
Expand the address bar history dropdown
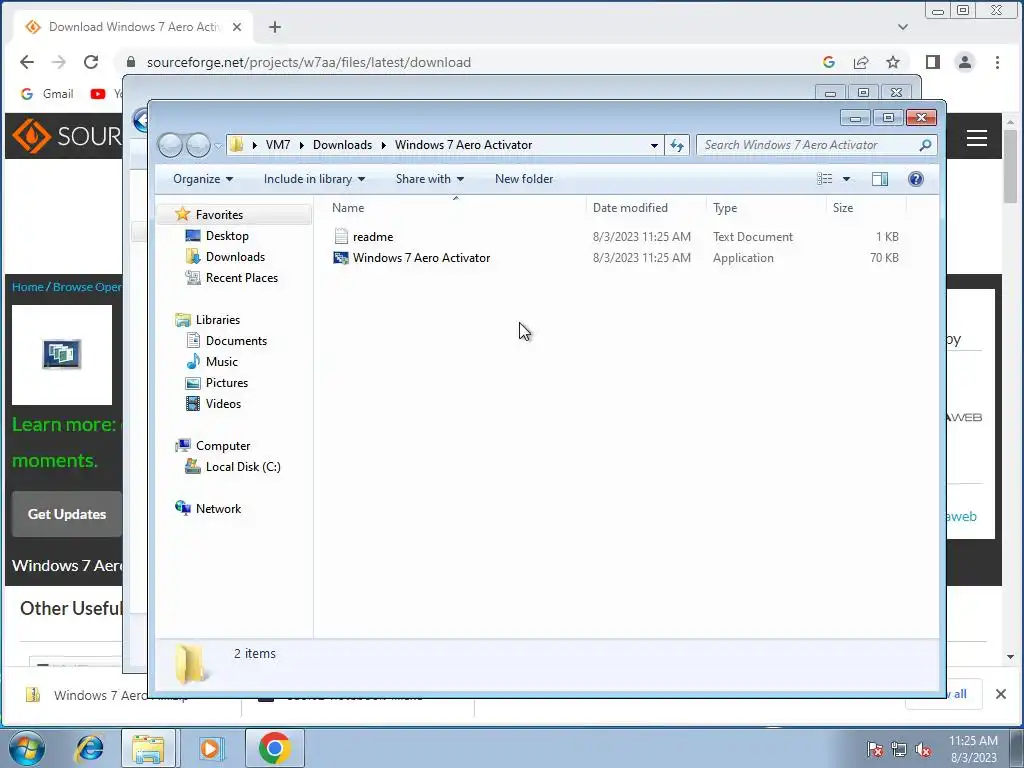(x=654, y=145)
